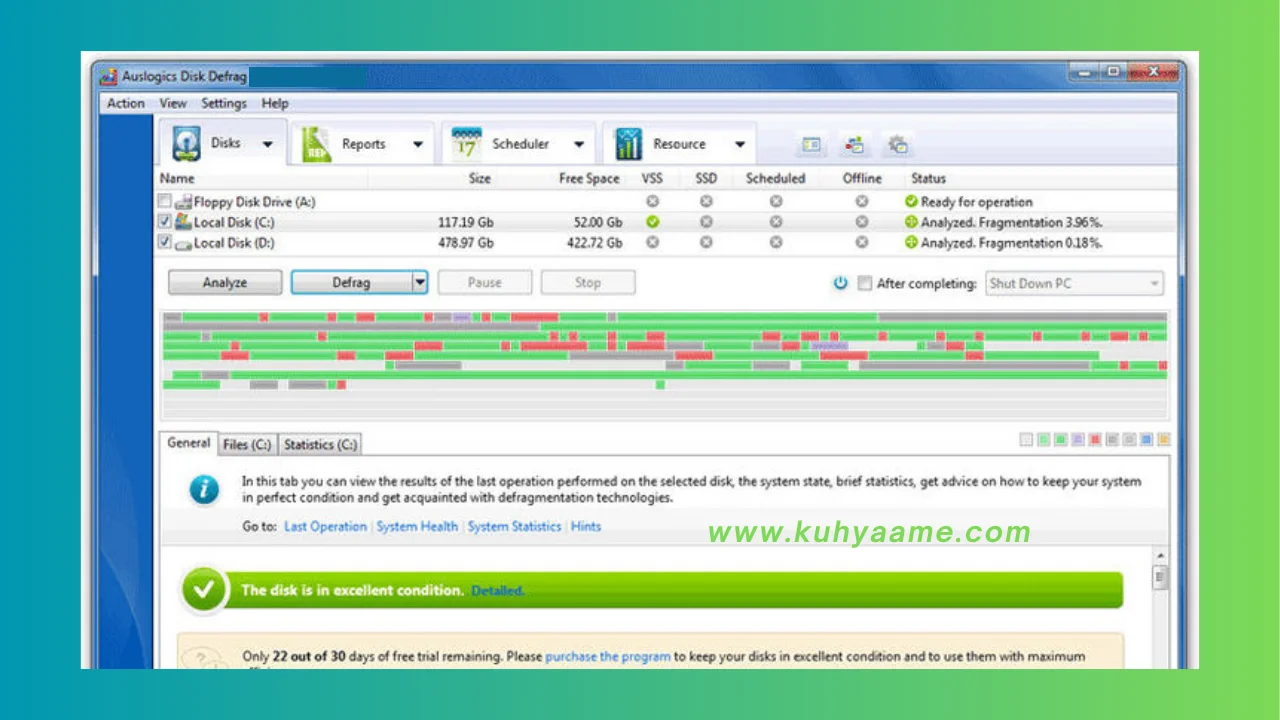Click the Analyze button
1280x720 pixels.
[225, 283]
